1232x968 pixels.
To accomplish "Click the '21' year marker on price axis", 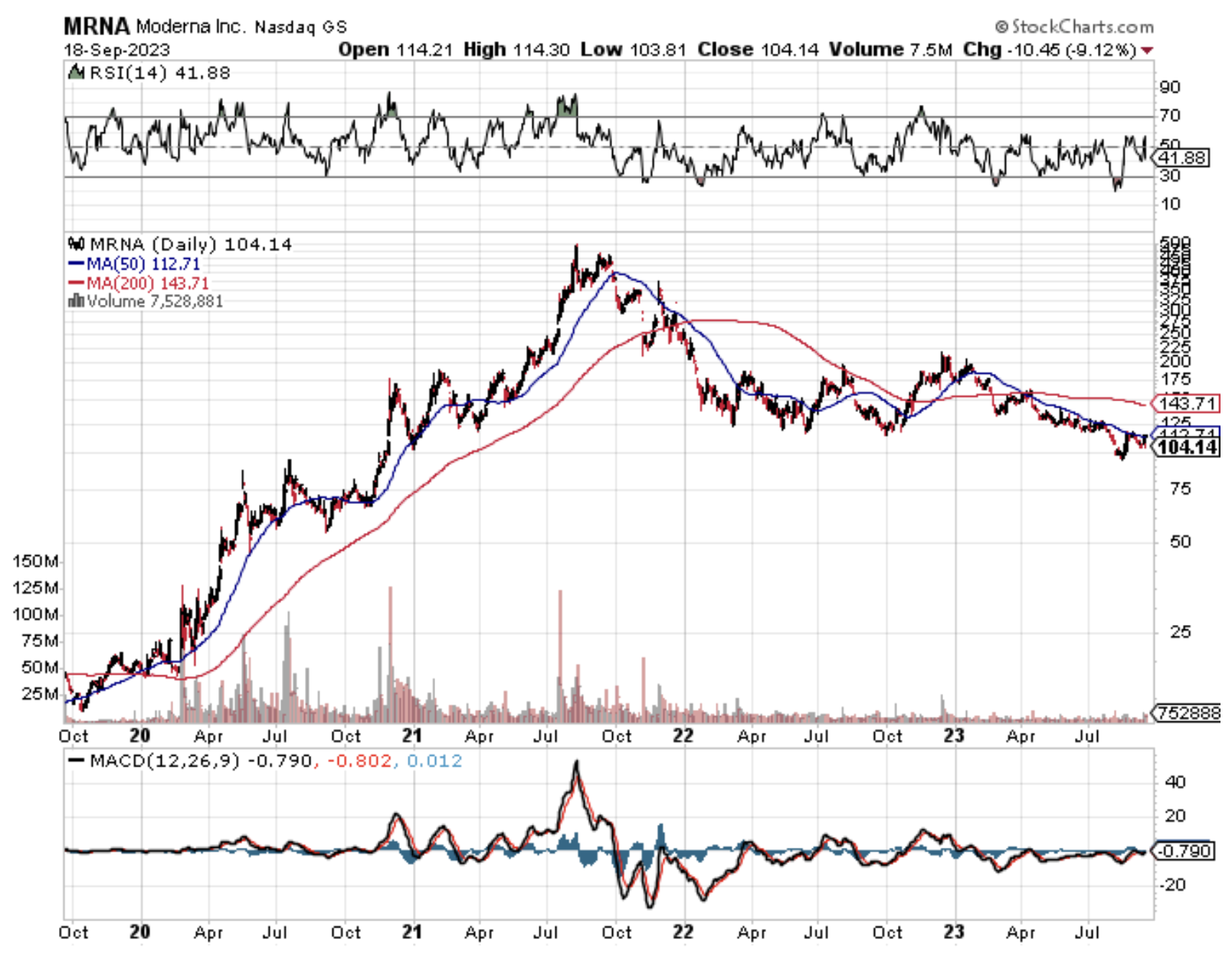I will [x=412, y=736].
